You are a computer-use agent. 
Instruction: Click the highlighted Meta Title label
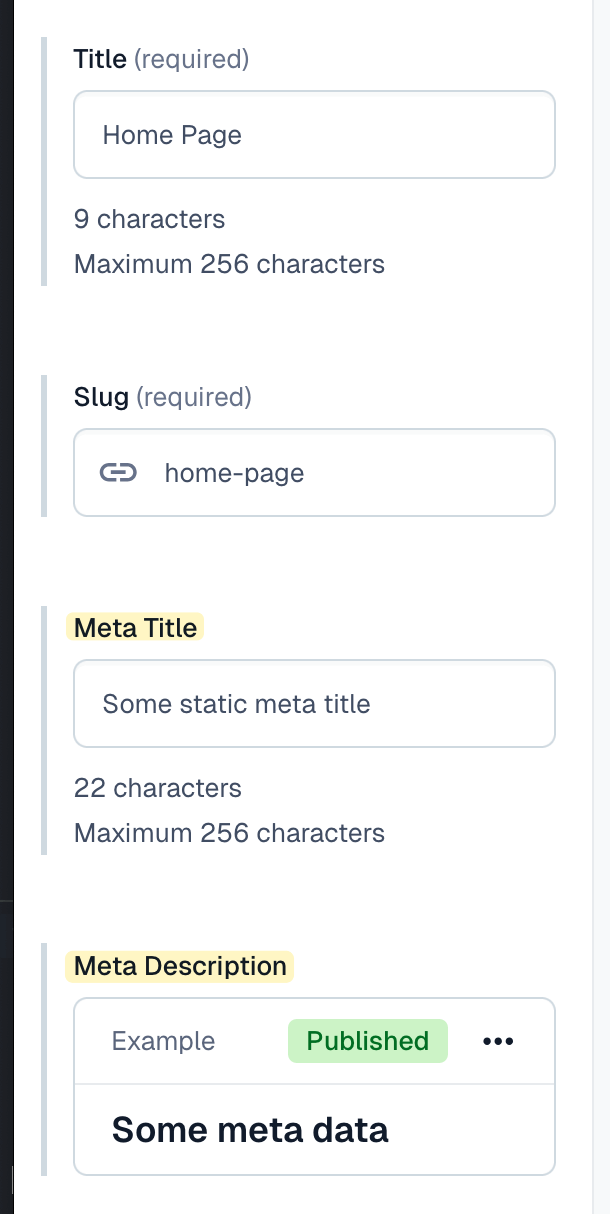pos(134,627)
